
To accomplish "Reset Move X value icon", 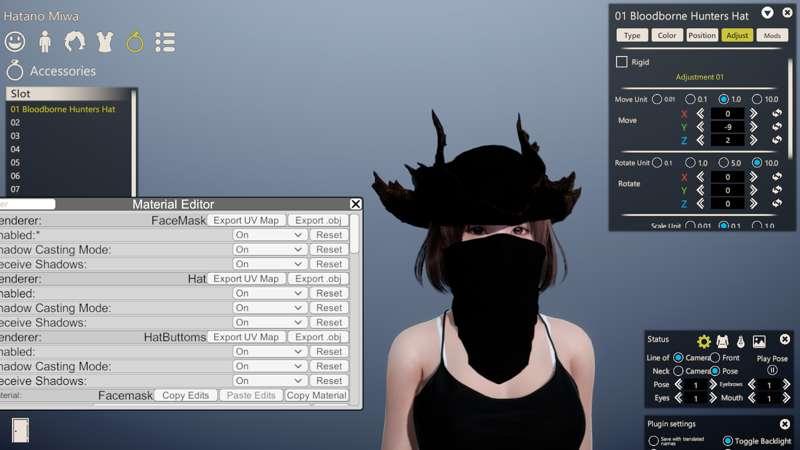I will pyautogui.click(x=777, y=113).
